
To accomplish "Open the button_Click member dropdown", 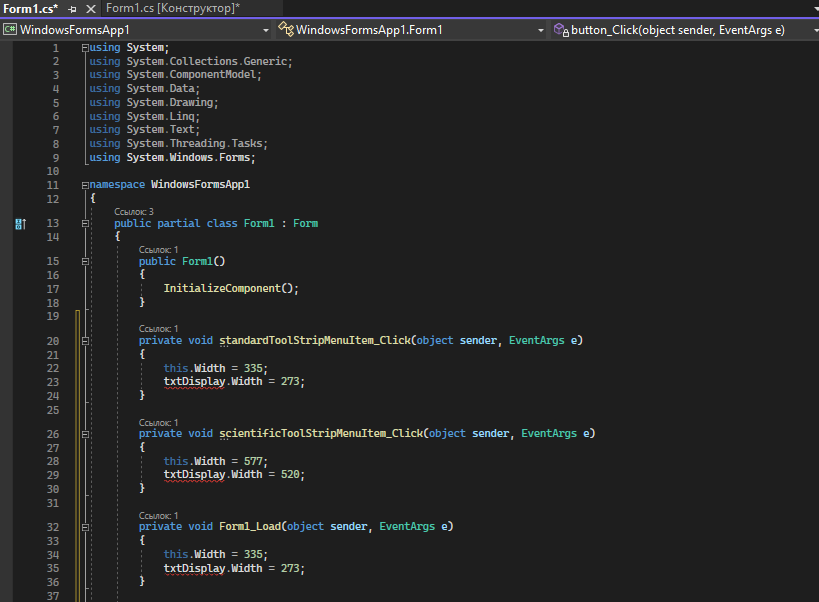I will click(810, 30).
